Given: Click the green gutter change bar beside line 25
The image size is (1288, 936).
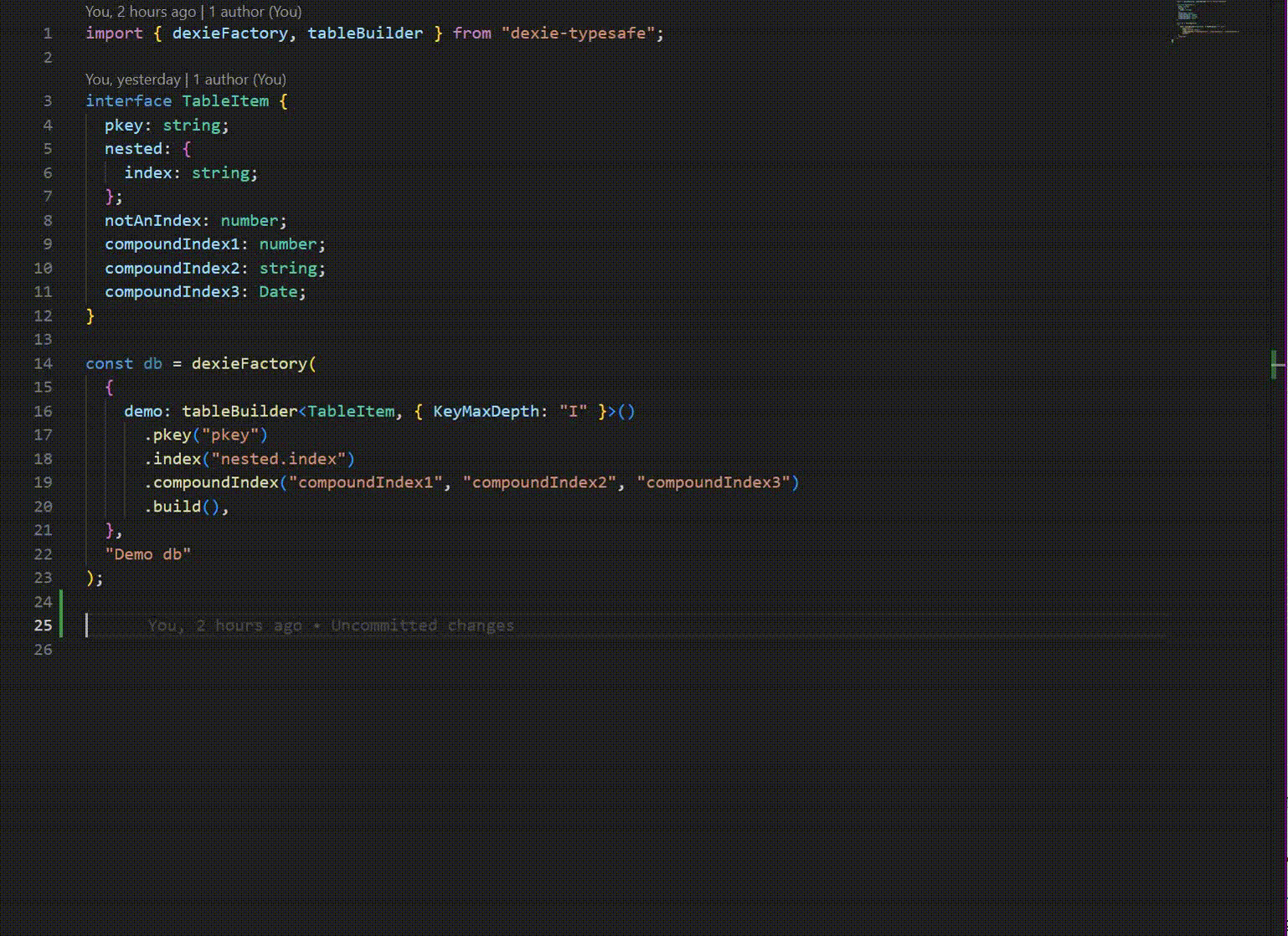Looking at the screenshot, I should point(61,614).
